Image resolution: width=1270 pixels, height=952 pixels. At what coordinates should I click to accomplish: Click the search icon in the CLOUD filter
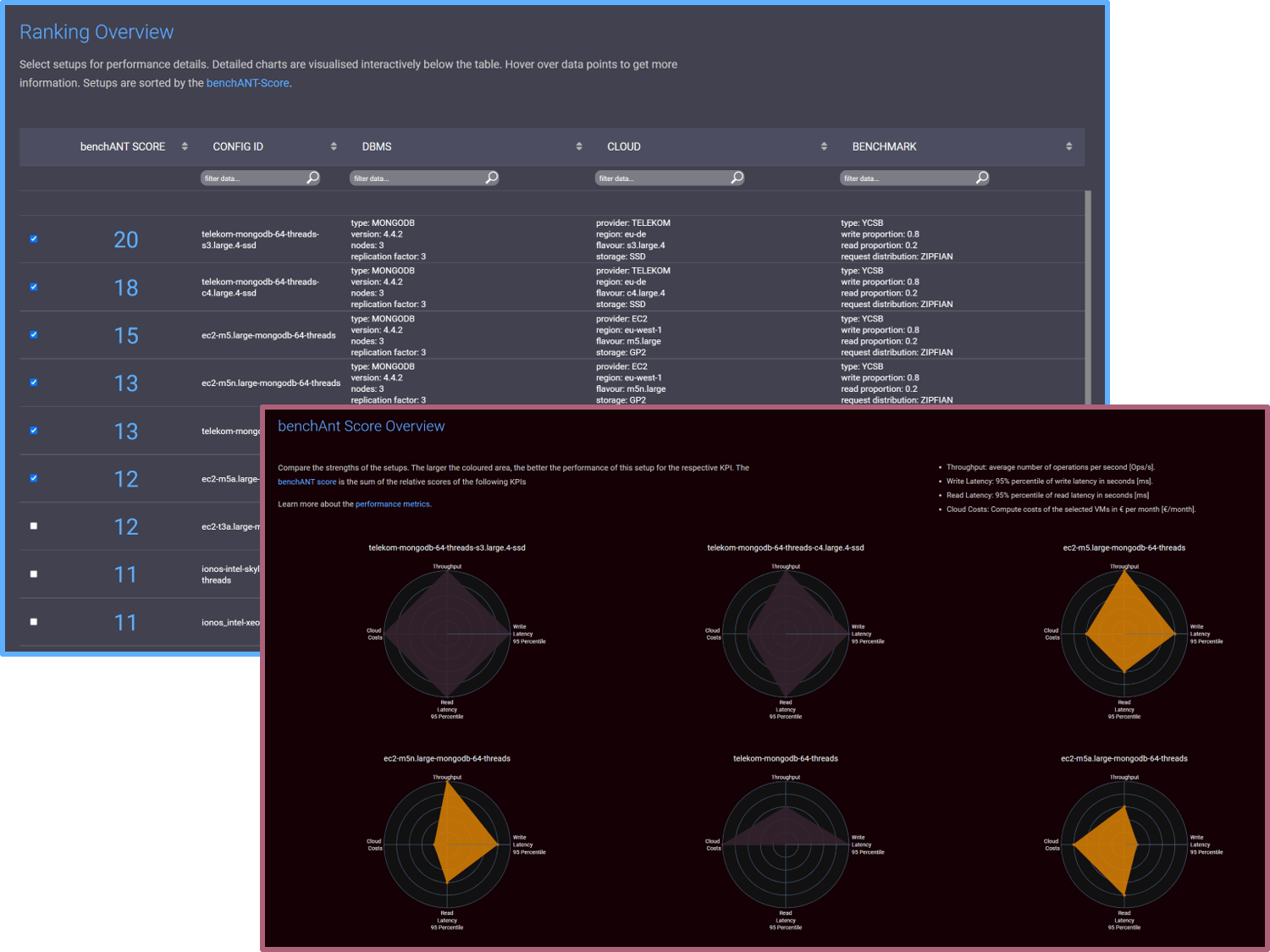click(737, 177)
